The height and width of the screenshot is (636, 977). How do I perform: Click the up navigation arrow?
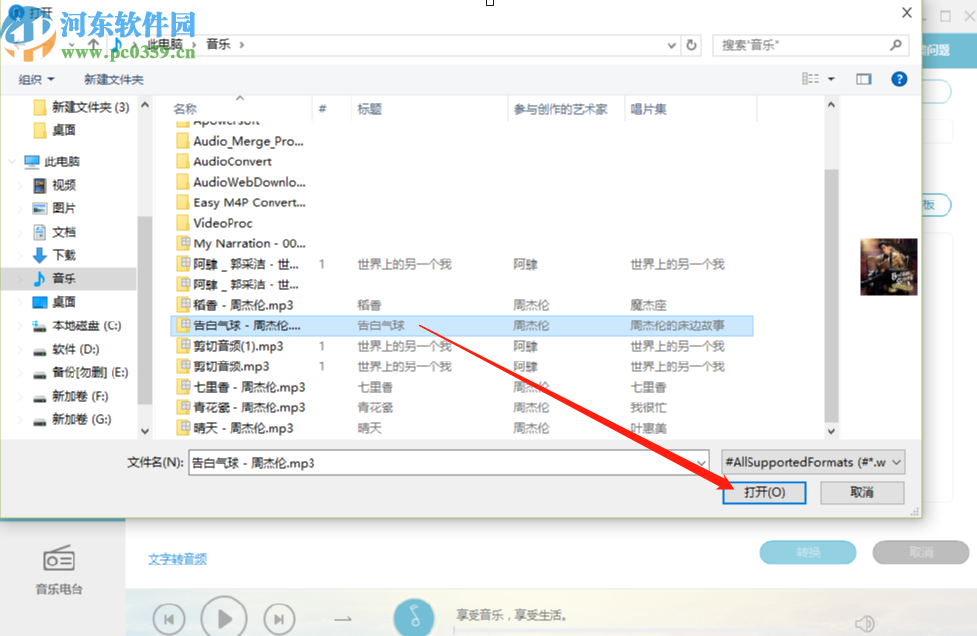click(x=93, y=44)
